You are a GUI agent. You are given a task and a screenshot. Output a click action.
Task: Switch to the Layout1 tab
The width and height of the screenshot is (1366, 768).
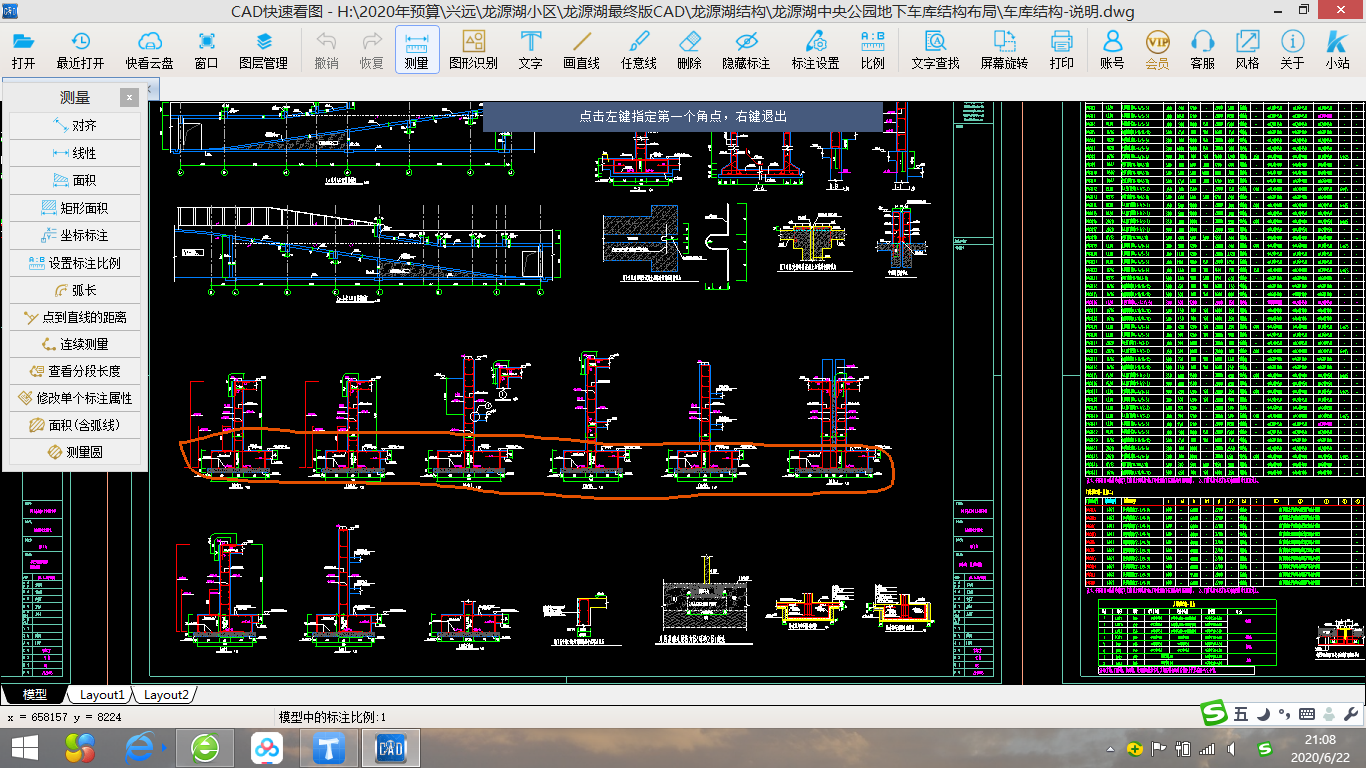pos(101,694)
